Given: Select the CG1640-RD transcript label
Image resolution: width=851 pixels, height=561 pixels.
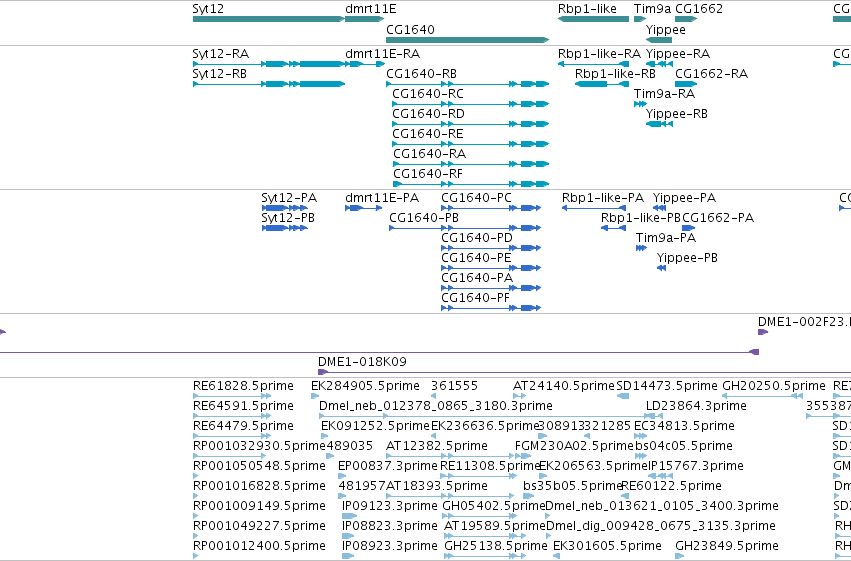Looking at the screenshot, I should (429, 114).
